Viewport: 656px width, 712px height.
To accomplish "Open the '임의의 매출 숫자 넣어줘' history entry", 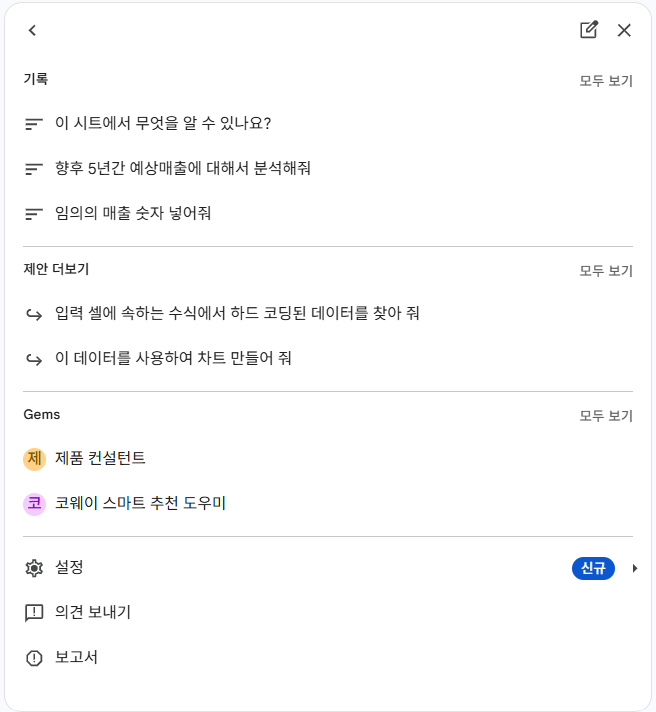I will click(328, 213).
